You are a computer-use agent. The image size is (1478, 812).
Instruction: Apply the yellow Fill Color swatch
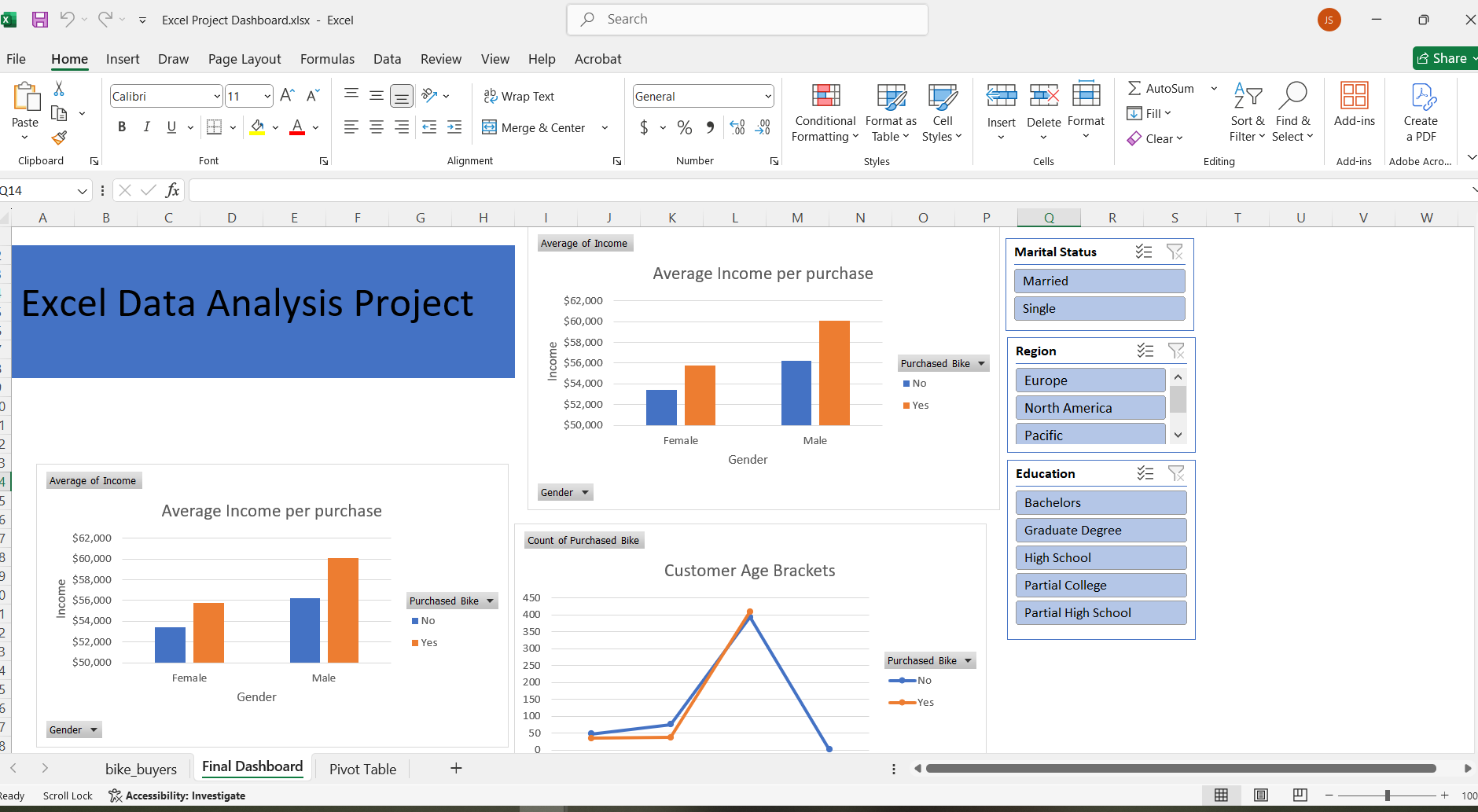coord(257,127)
